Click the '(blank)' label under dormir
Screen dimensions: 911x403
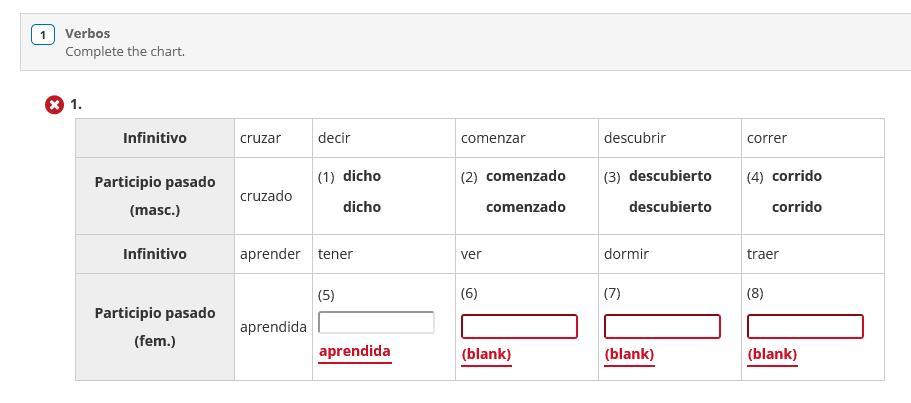pyautogui.click(x=629, y=354)
